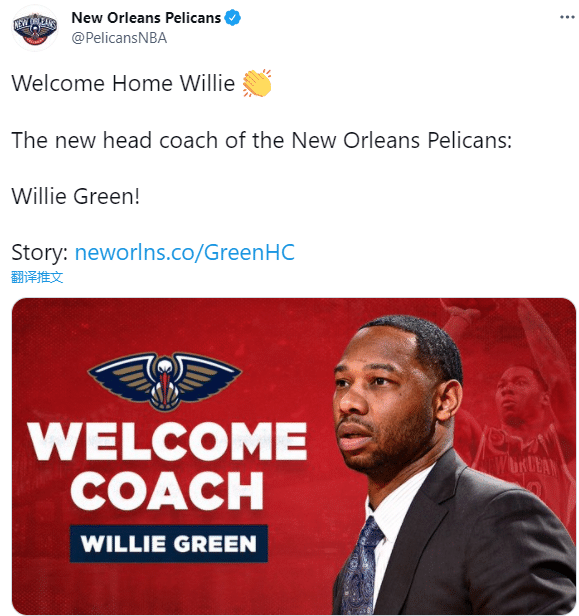
Task: Click the clapping hands emoji
Action: [x=257, y=83]
